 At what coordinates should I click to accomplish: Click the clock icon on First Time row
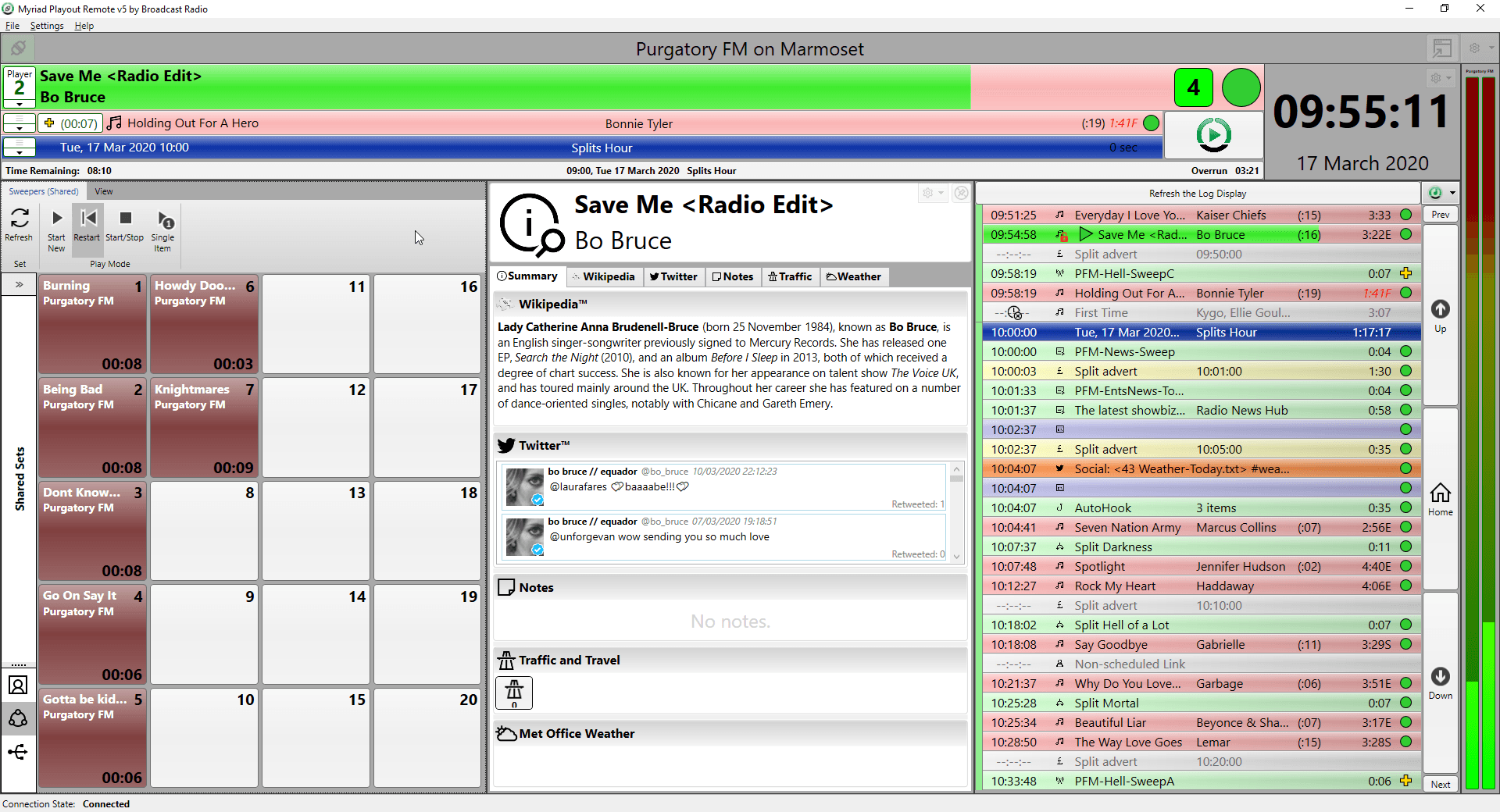pos(1014,312)
